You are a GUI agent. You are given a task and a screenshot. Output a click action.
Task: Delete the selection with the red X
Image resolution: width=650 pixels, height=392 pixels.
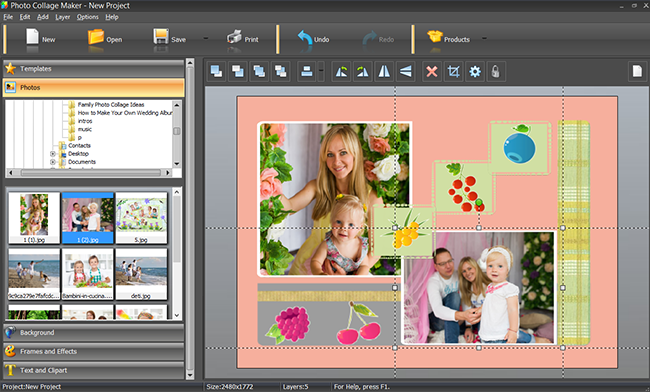(x=432, y=72)
